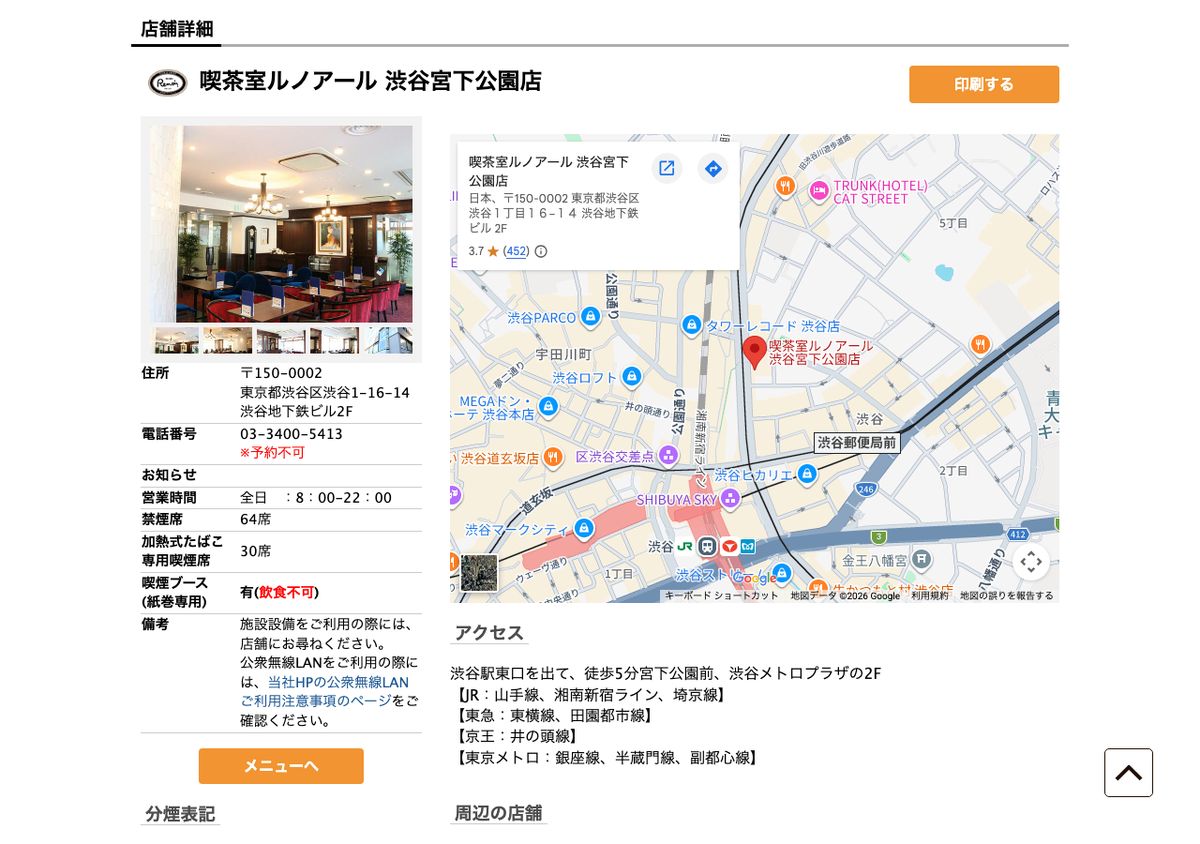Open 当社HPの公衆無線LAN notice page link

329,691
